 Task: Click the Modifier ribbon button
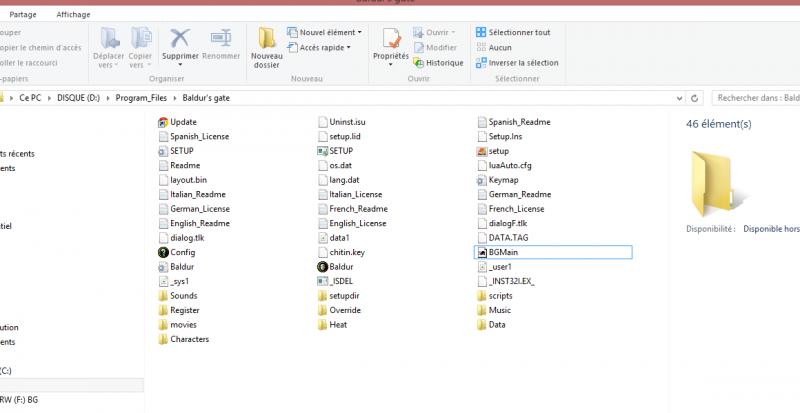(435, 47)
